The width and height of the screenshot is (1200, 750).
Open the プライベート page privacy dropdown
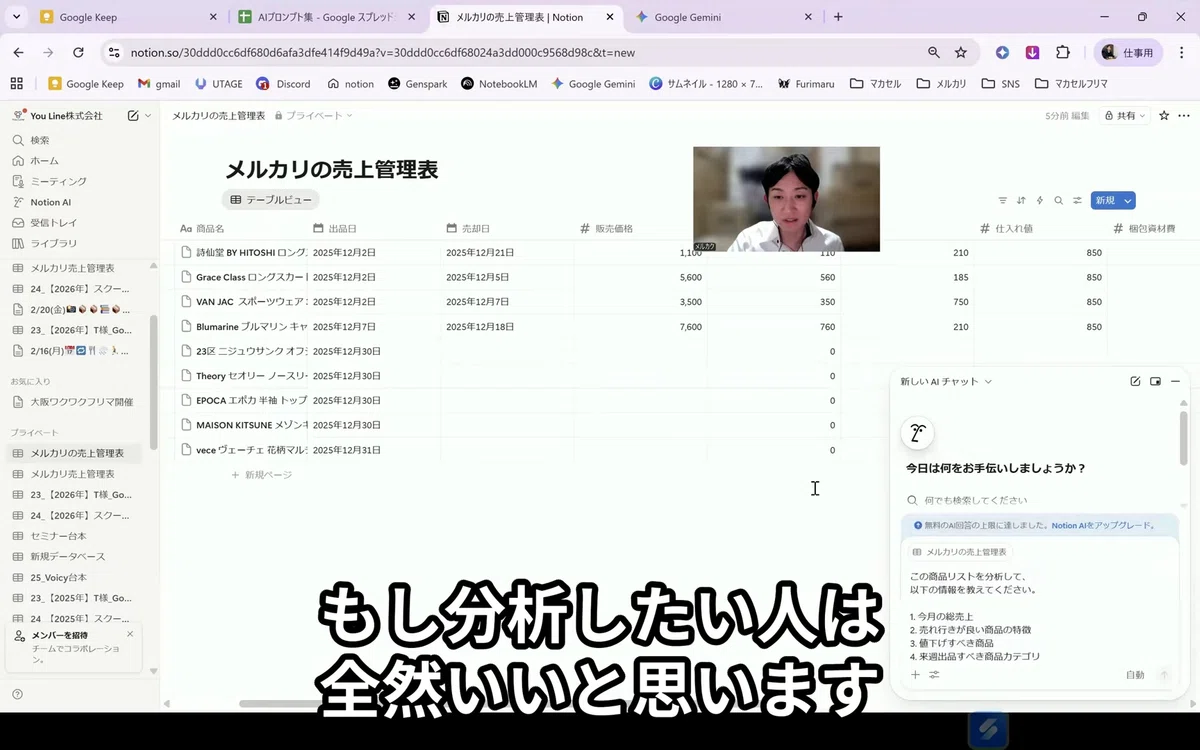(x=314, y=116)
